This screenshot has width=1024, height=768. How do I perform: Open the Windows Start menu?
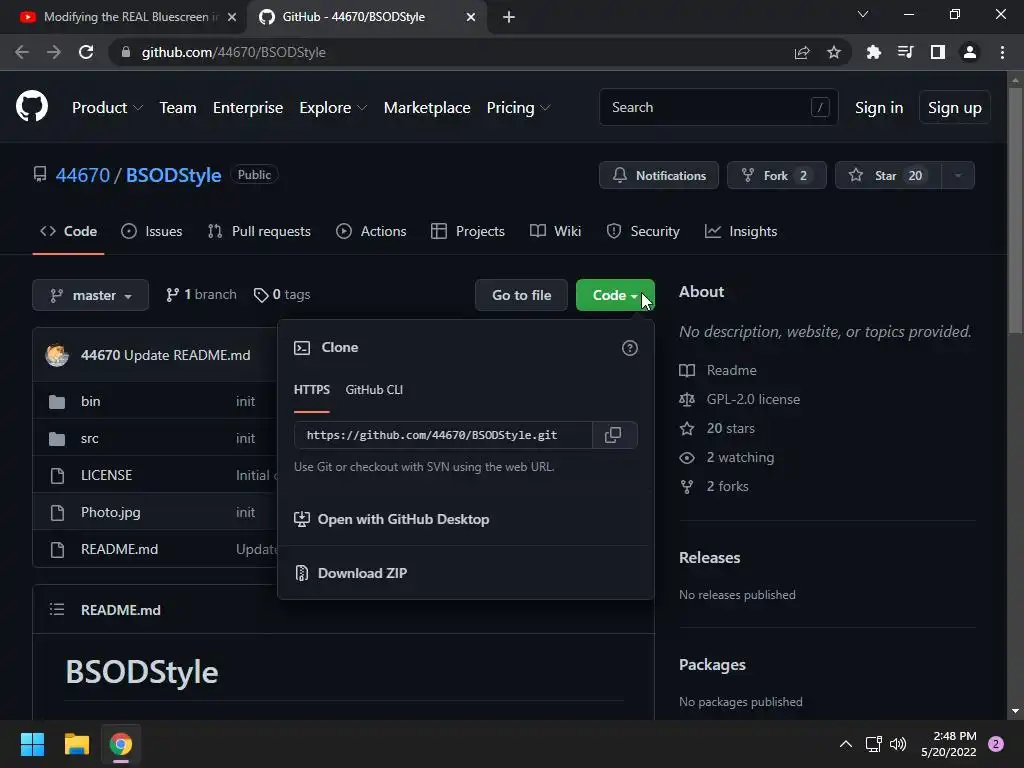(32, 744)
